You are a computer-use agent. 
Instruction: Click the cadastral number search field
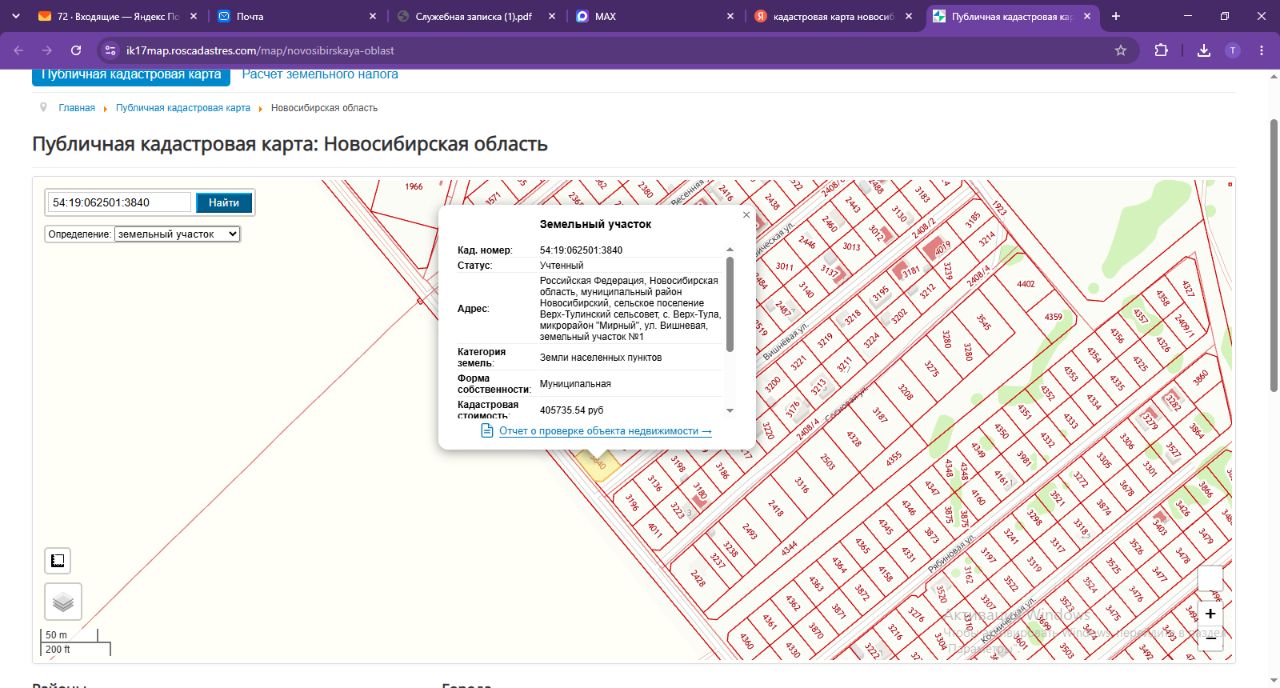tap(119, 202)
